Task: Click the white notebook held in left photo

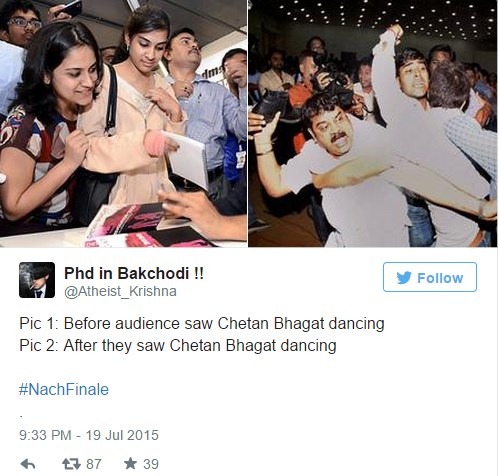Action: tap(187, 160)
